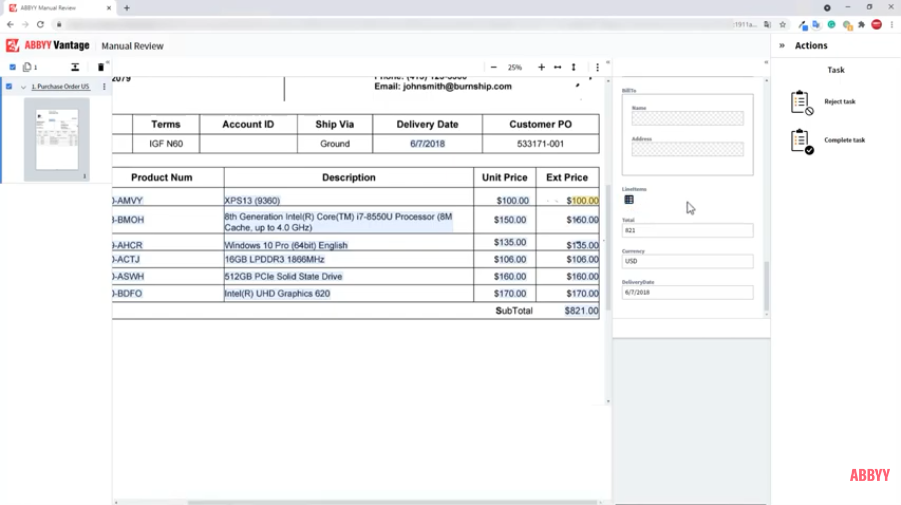Click the Reject task label

[x=840, y=102]
